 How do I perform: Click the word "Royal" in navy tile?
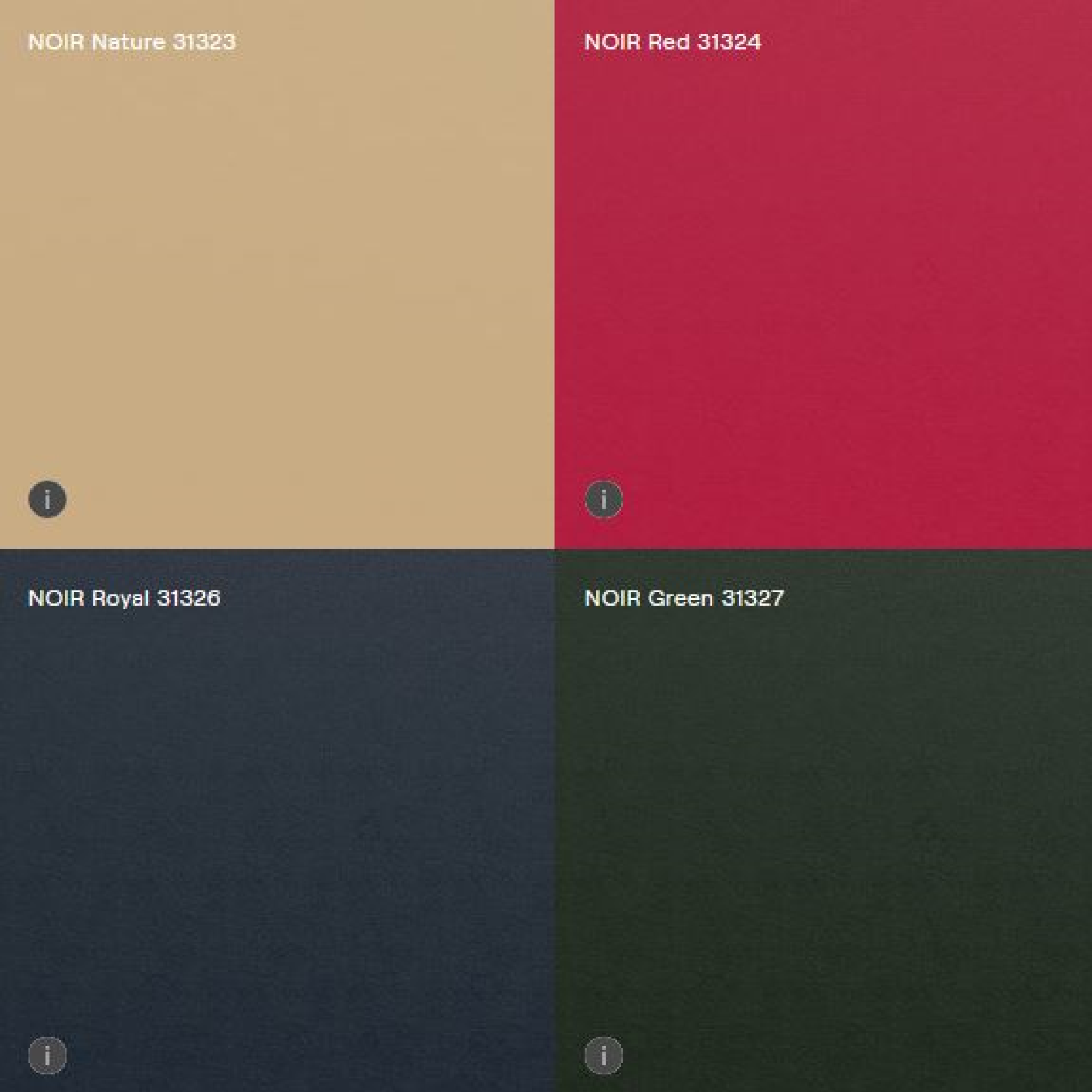pyautogui.click(x=121, y=598)
